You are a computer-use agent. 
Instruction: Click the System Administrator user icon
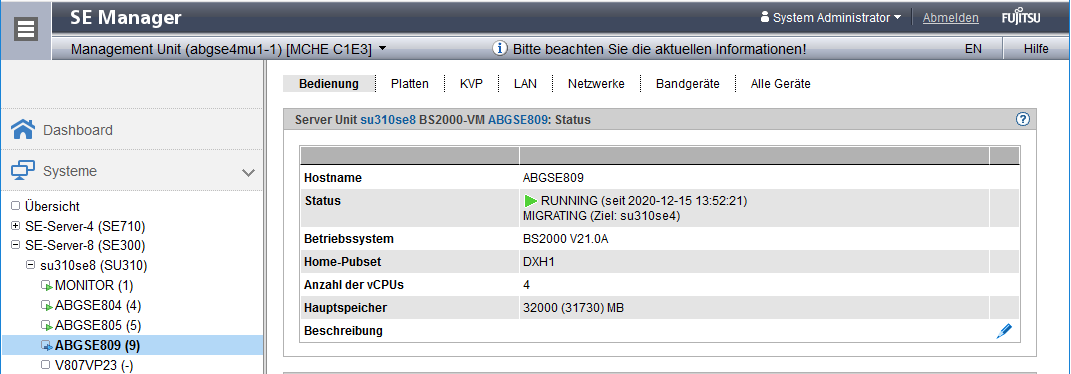click(x=764, y=18)
